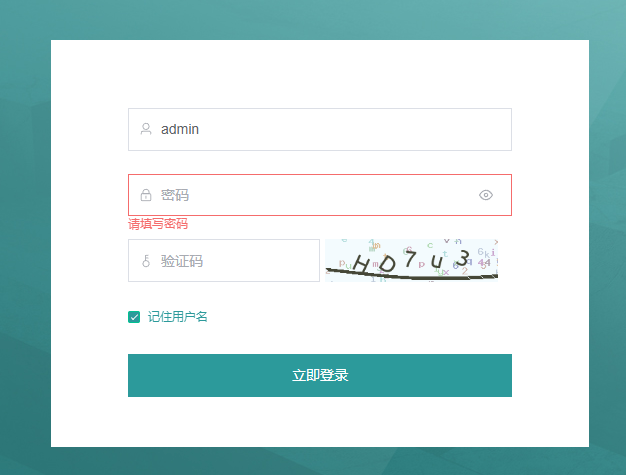Focus the 密码 password input field
This screenshot has width=626, height=475.
[x=320, y=195]
